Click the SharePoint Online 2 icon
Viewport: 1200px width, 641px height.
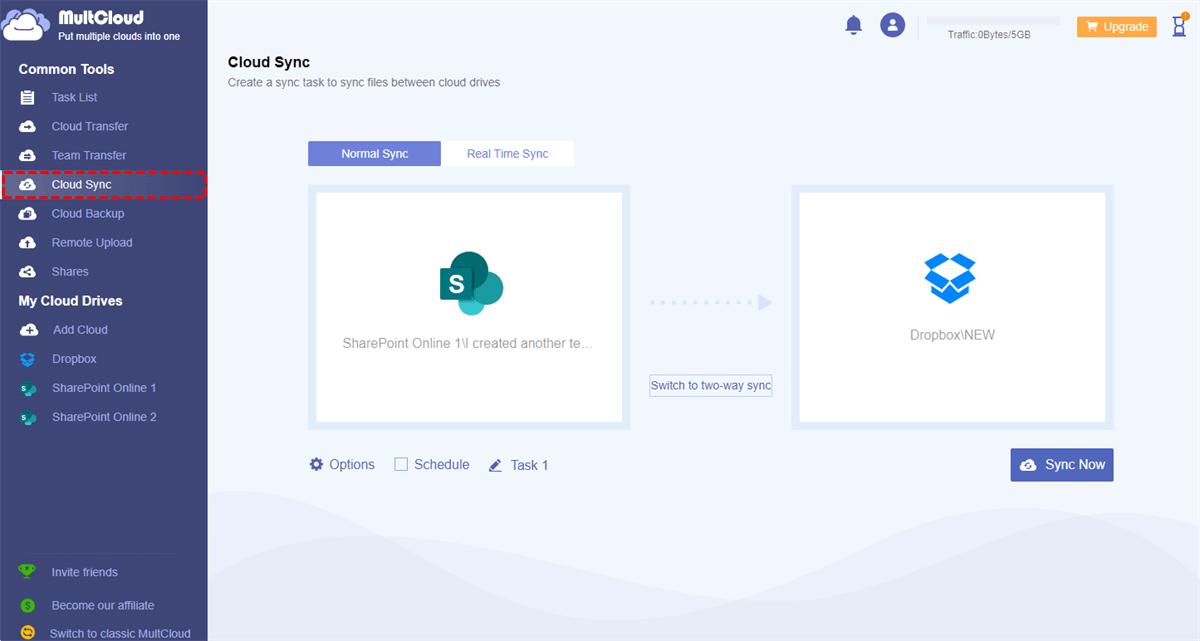pos(28,417)
